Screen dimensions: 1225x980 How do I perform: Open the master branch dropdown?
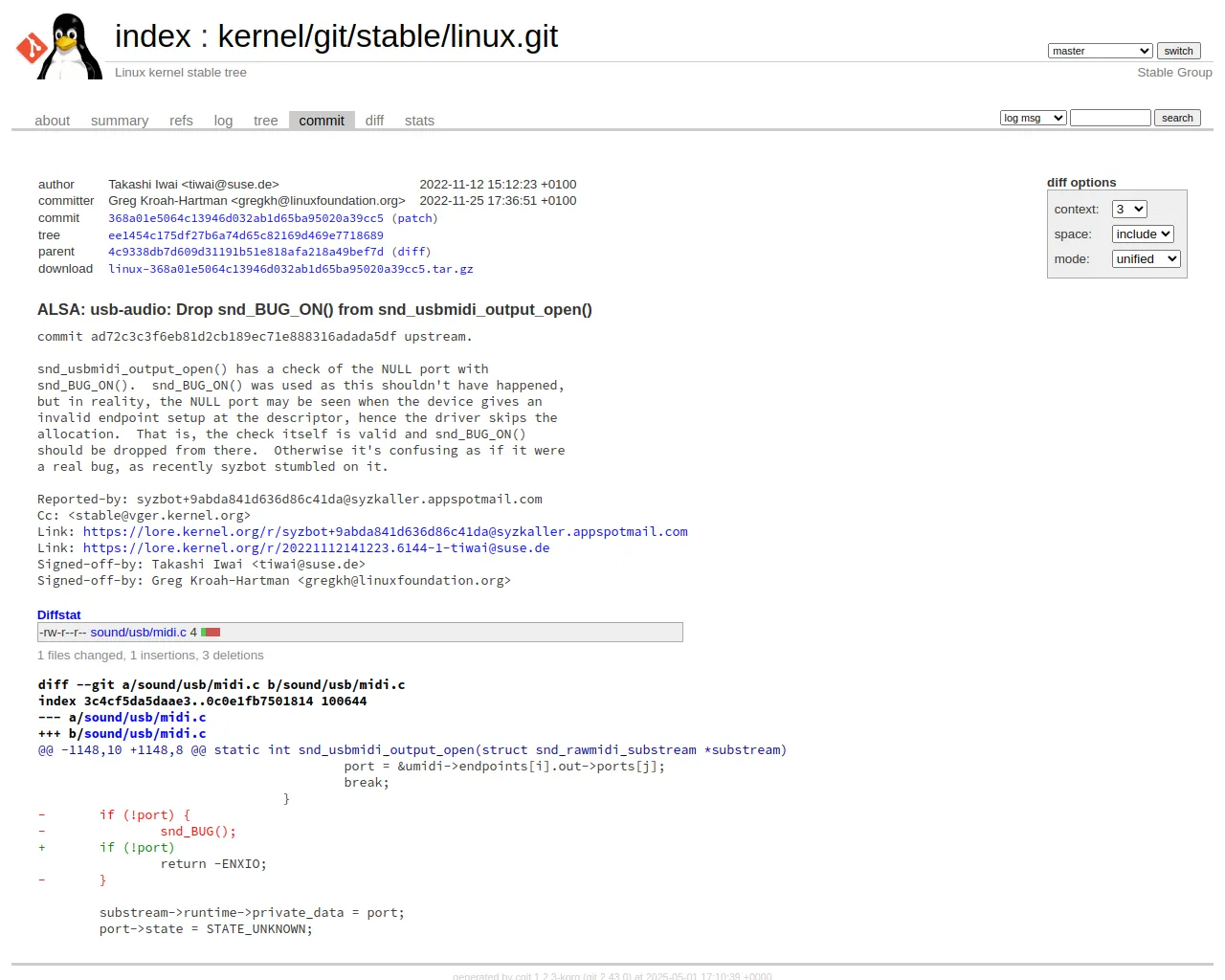coord(1100,51)
